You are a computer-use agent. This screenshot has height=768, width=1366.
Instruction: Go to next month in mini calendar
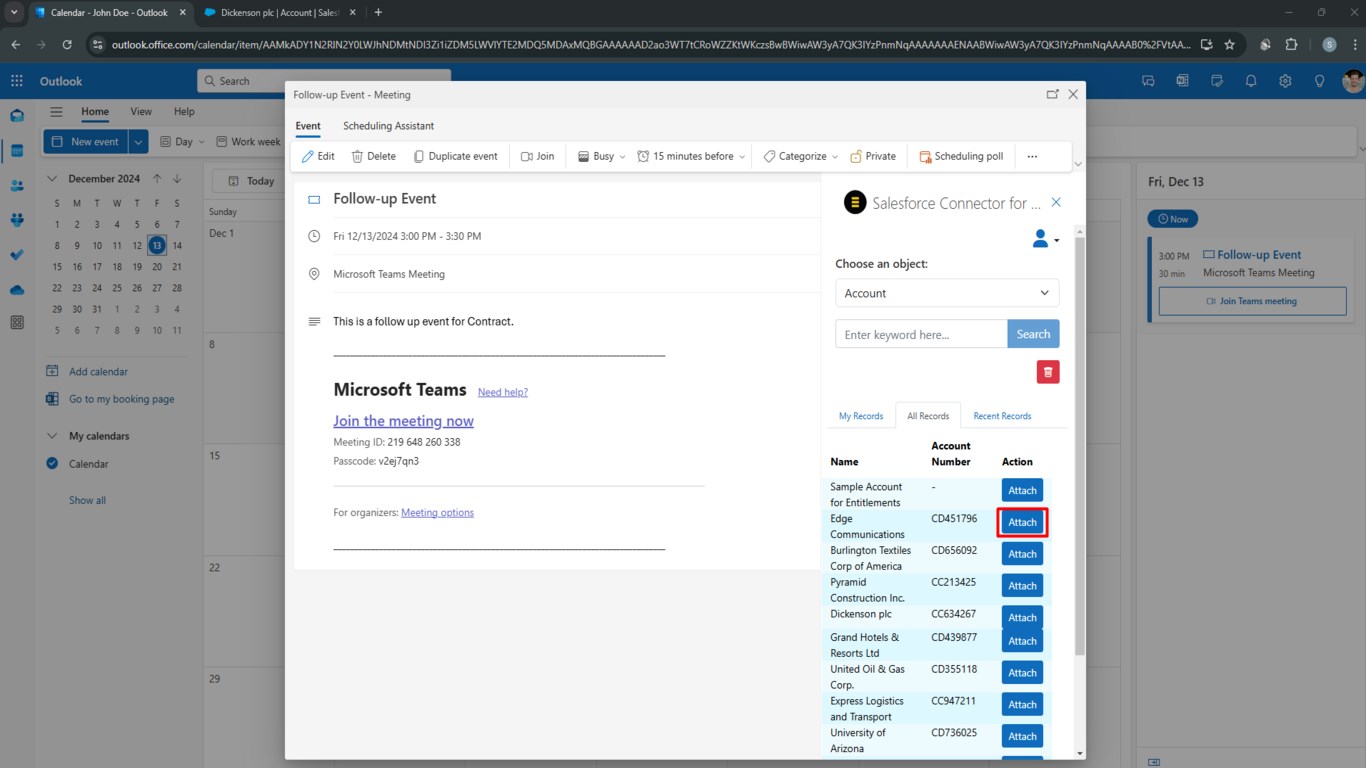coord(177,179)
